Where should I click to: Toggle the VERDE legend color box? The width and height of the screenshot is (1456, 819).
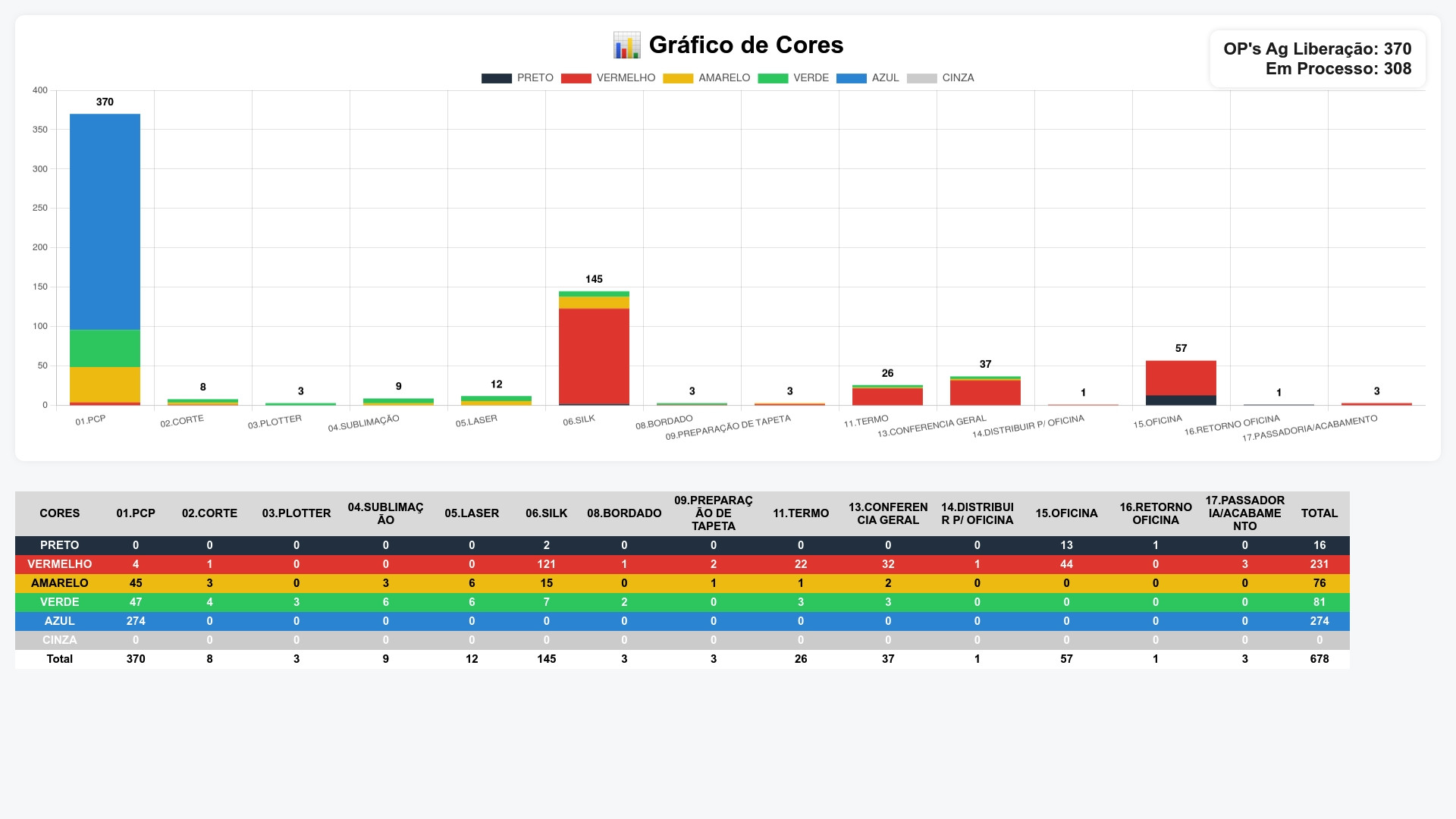tap(773, 78)
